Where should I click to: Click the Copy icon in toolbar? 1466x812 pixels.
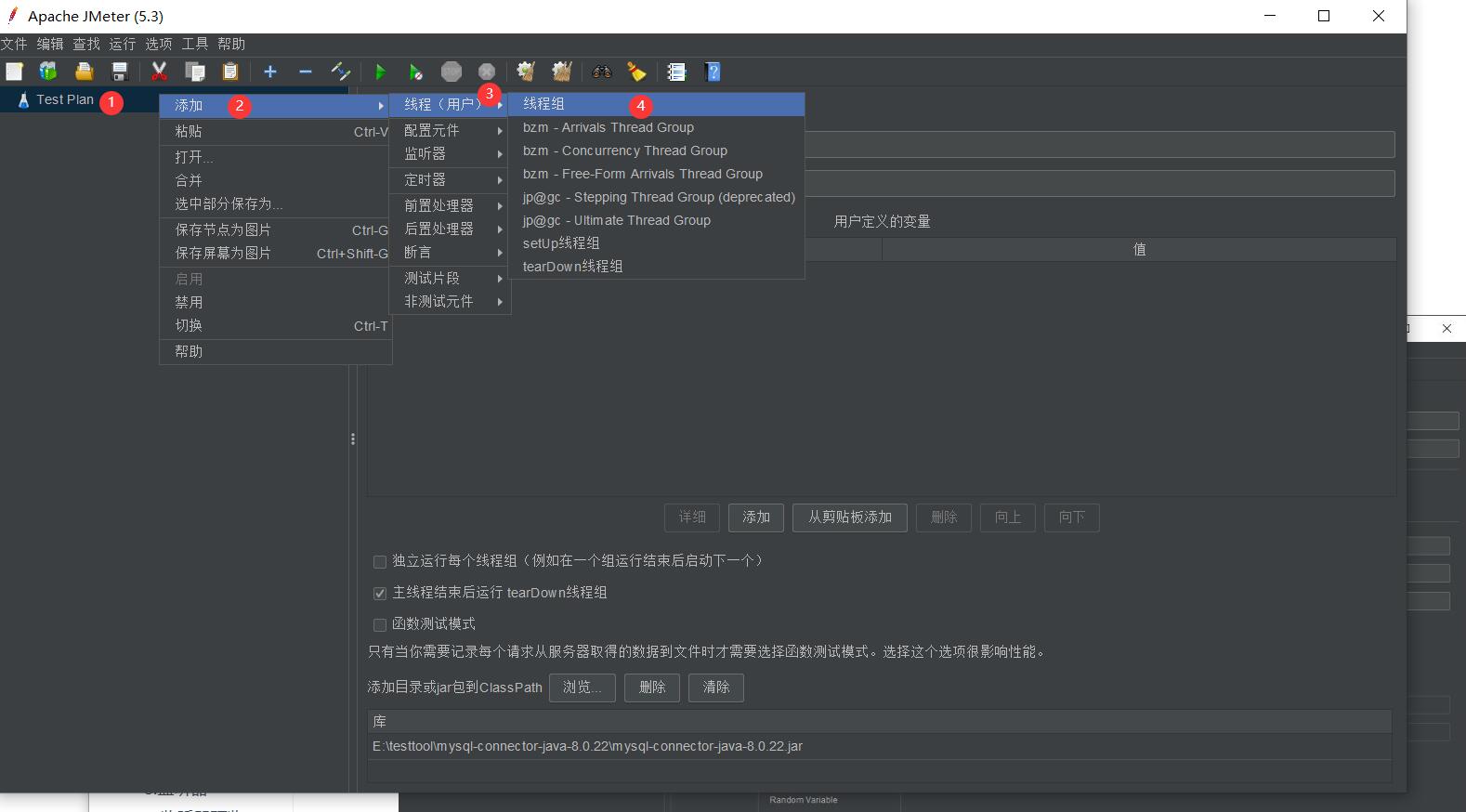pos(195,72)
